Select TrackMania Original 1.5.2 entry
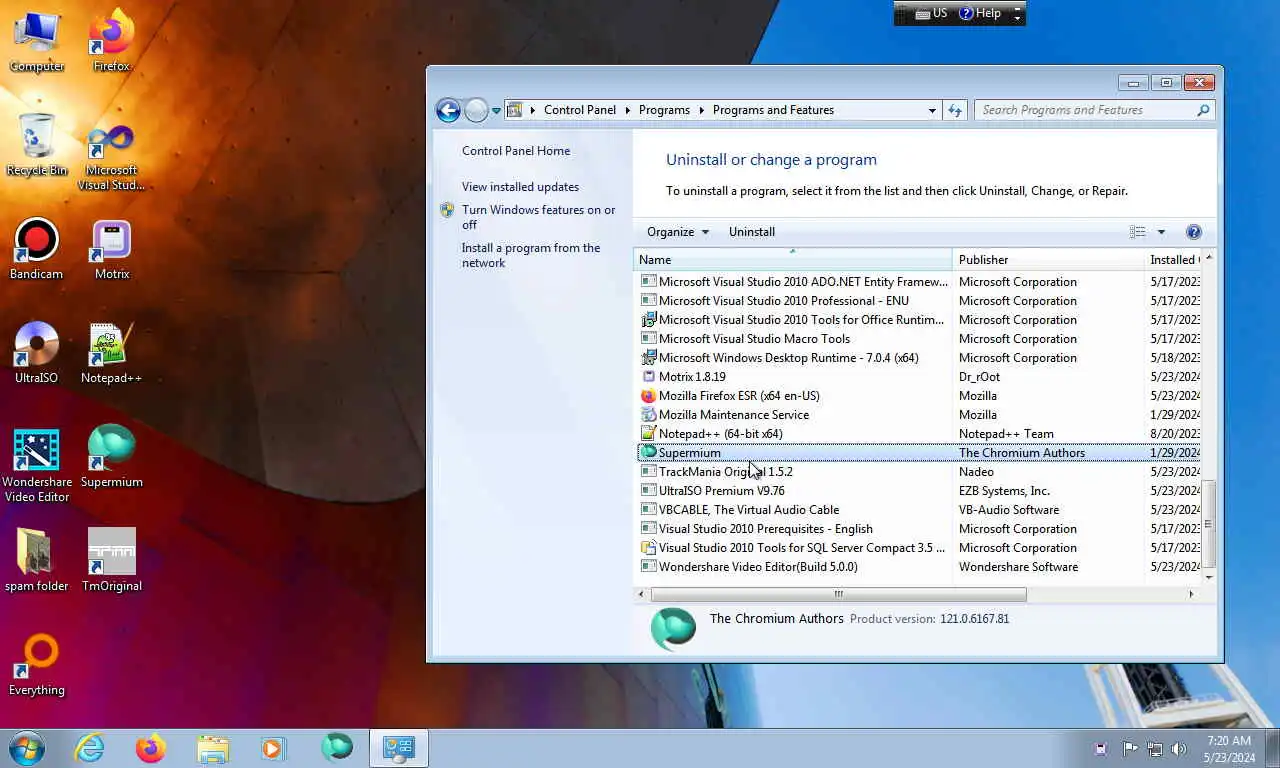 (x=918, y=472)
